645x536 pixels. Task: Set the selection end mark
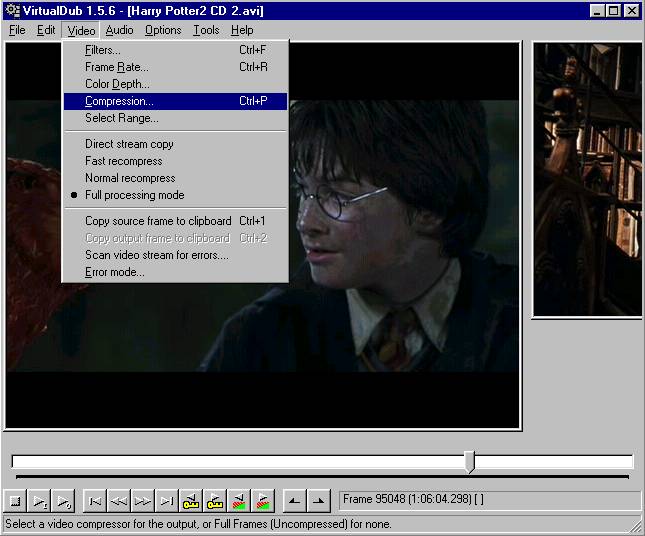(319, 500)
